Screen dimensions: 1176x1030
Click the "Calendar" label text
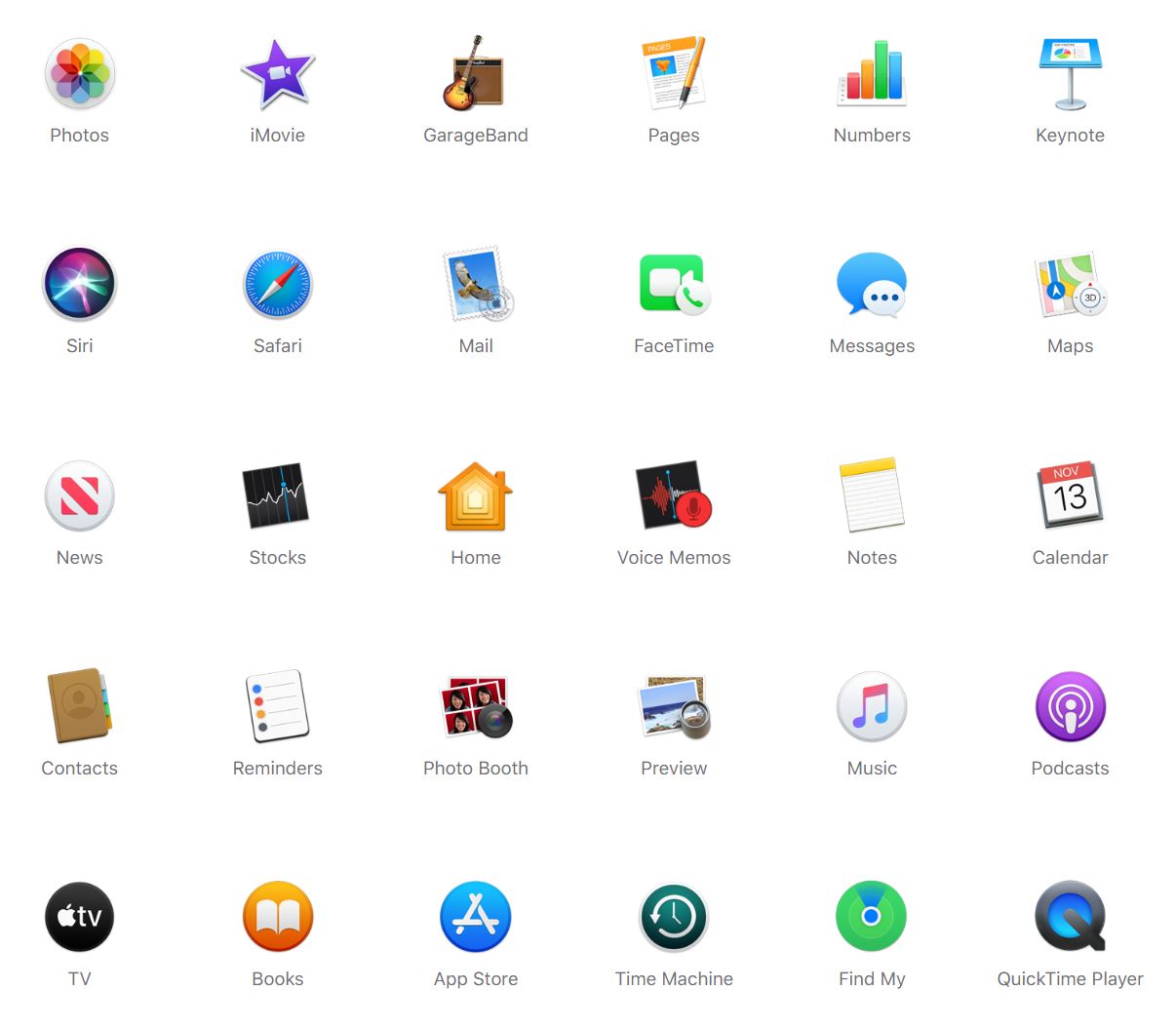(1071, 558)
